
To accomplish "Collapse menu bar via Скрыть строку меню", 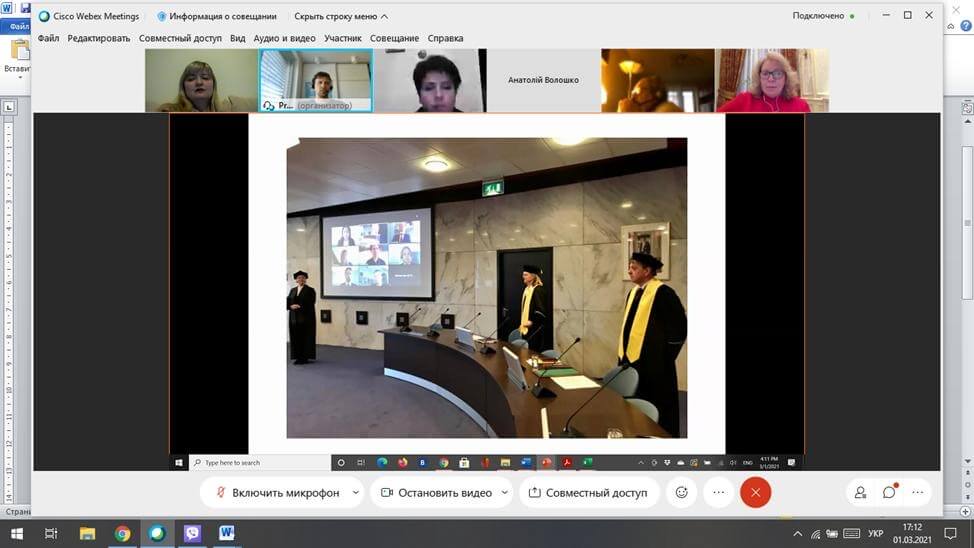I will coord(341,16).
